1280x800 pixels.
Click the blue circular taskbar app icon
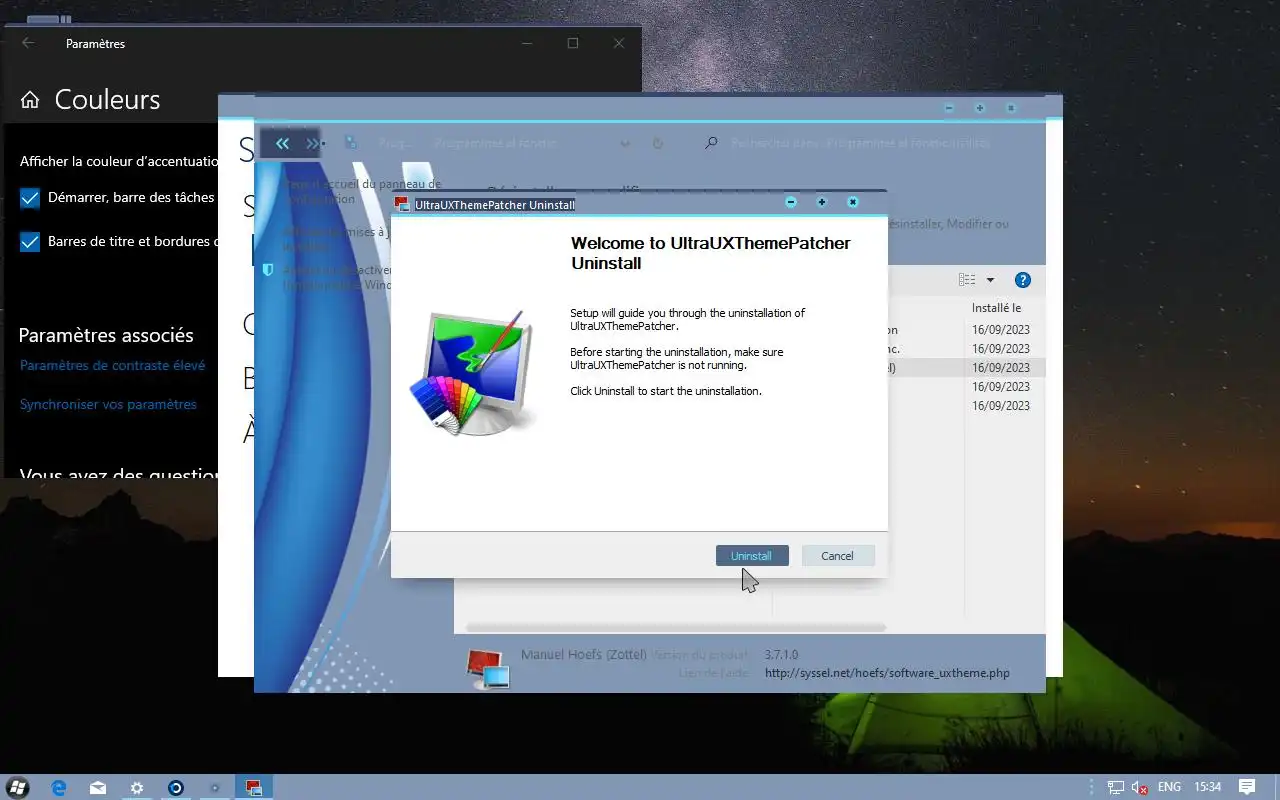(x=176, y=787)
